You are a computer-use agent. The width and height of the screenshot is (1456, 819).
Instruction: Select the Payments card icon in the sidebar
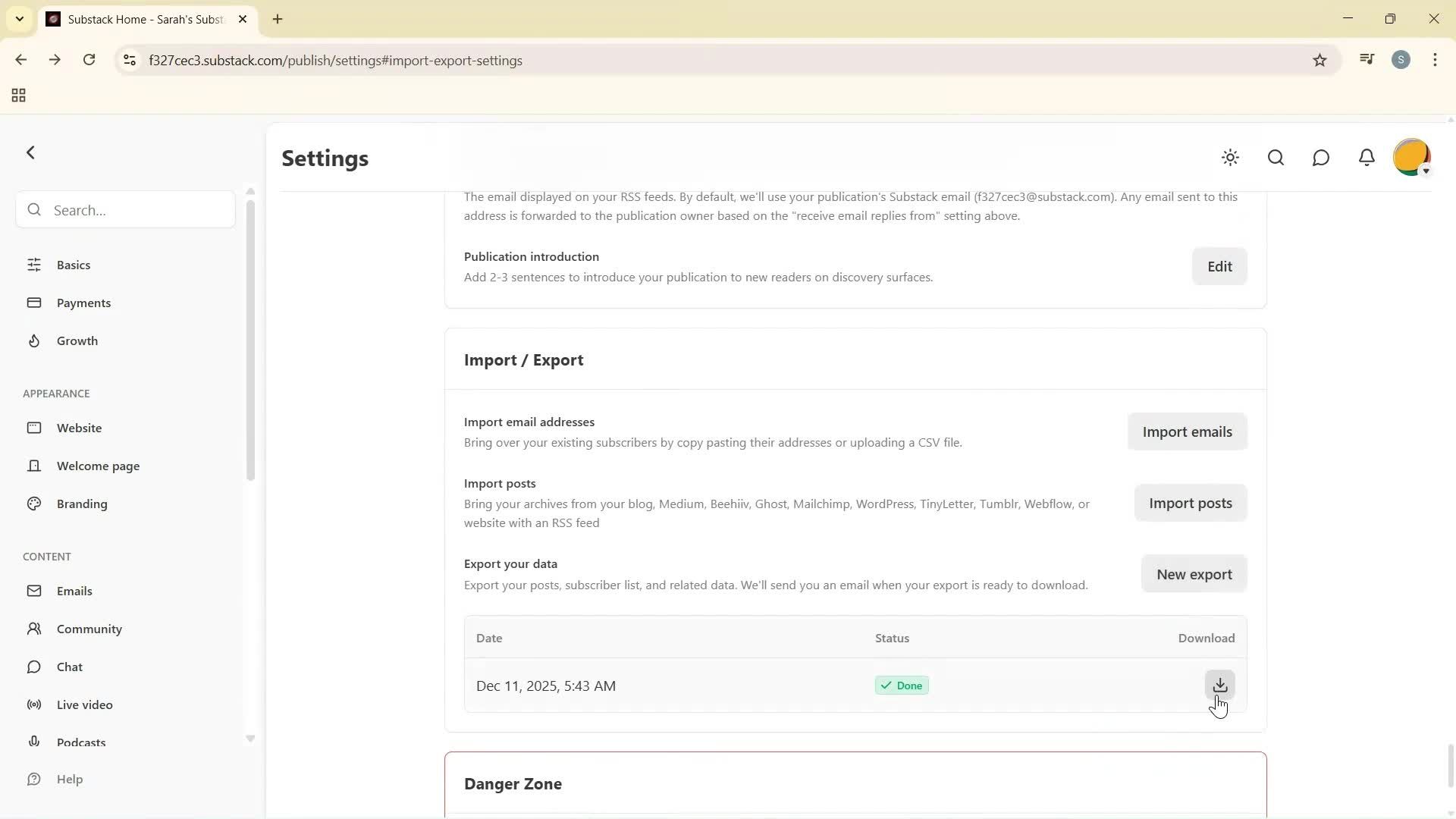35,303
